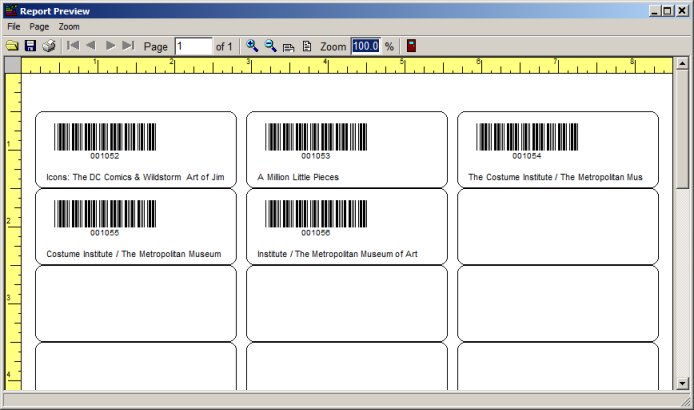Click the Report Preview title bar icon

click(x=12, y=11)
